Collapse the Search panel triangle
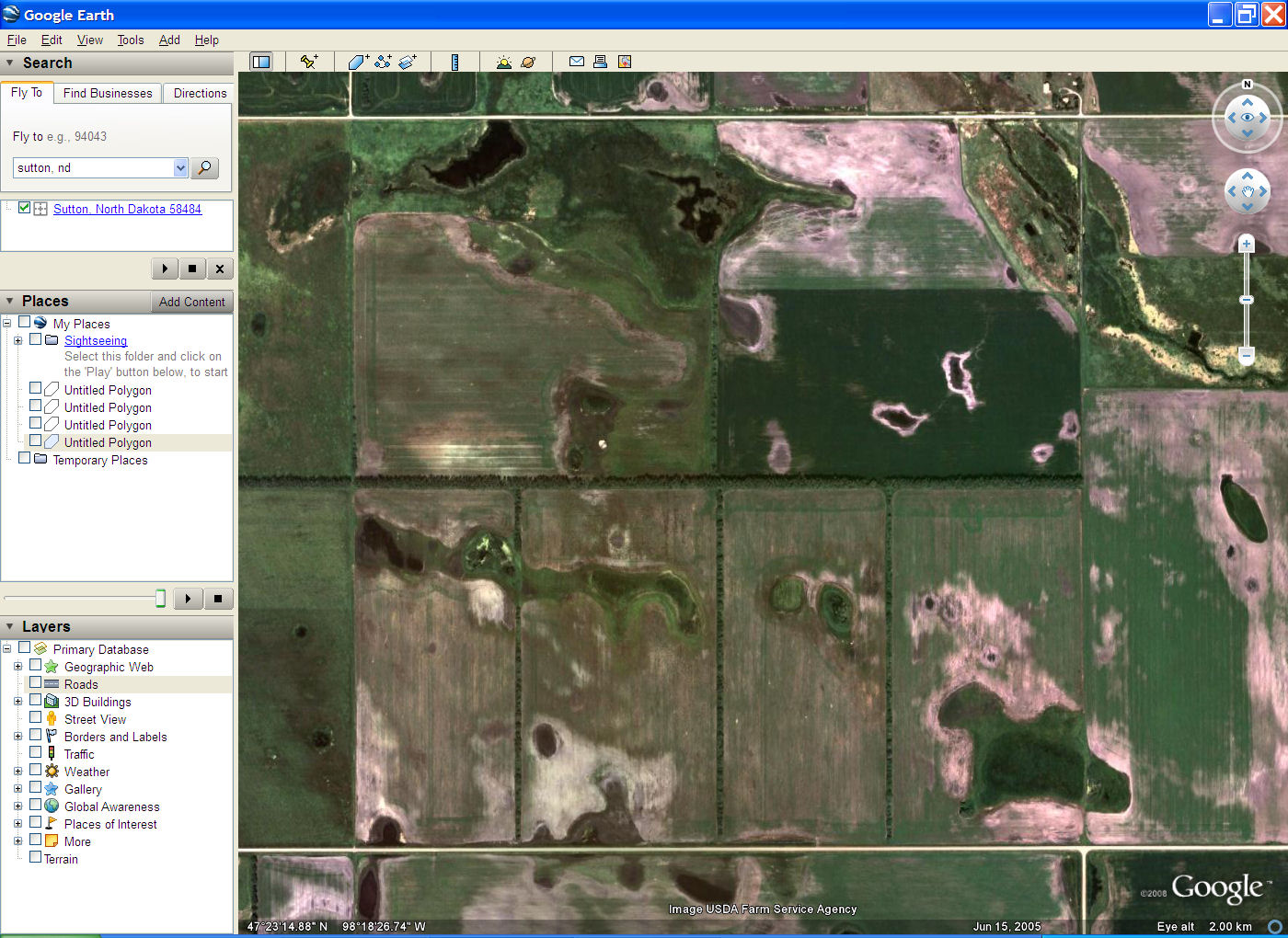1288x938 pixels. click(x=10, y=63)
